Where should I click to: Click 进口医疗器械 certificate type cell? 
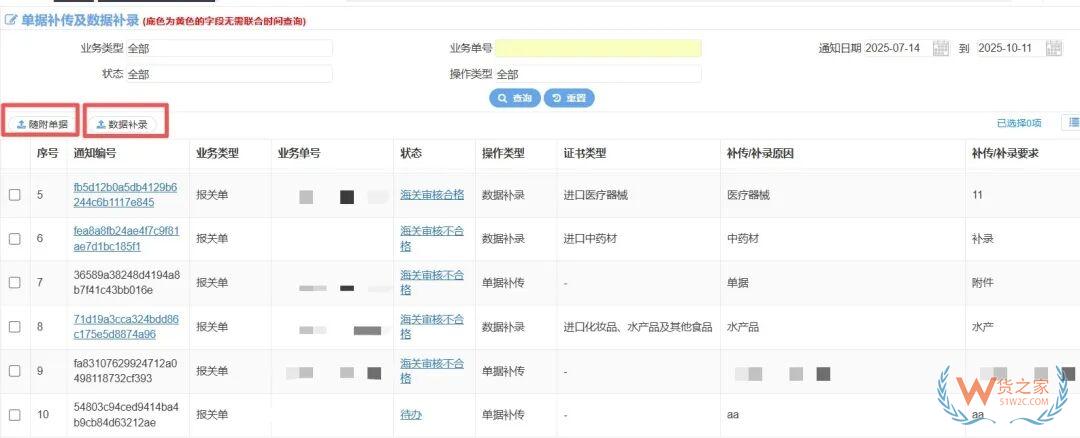click(x=595, y=195)
